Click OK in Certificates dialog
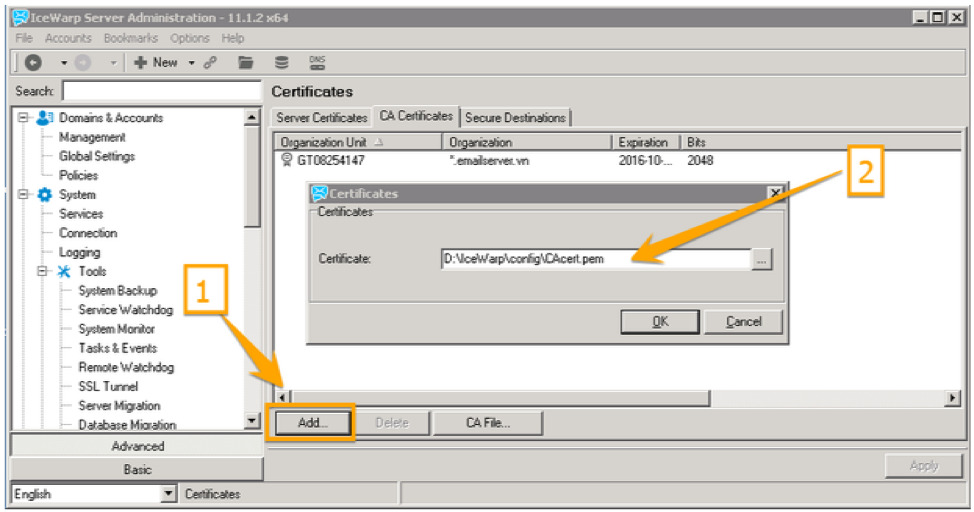This screenshot has height=512, width=974. tap(660, 322)
